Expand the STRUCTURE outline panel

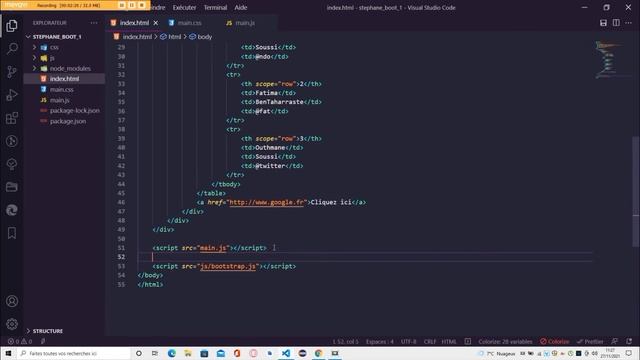47,331
